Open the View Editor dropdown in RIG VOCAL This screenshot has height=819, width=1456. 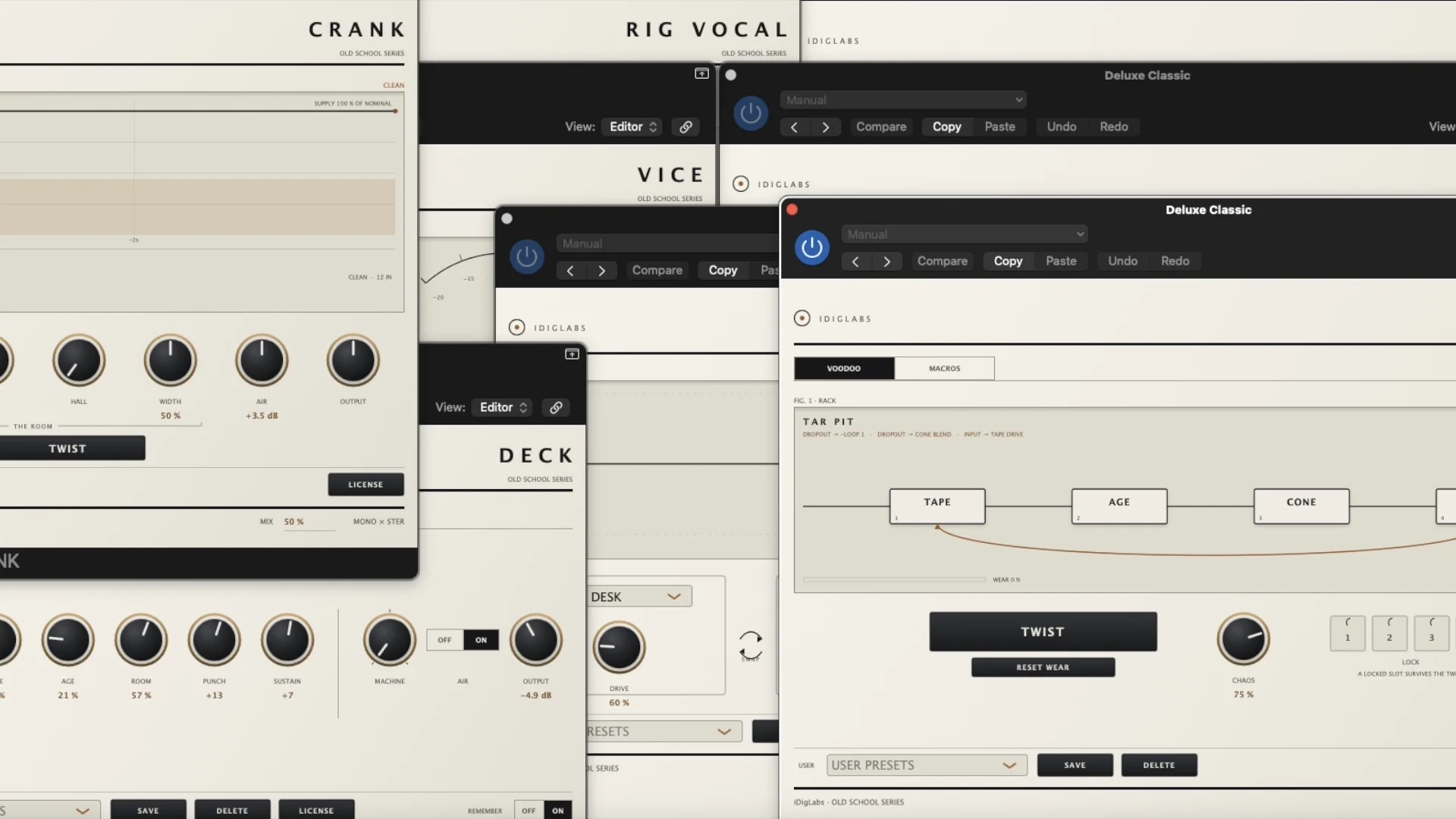point(632,127)
